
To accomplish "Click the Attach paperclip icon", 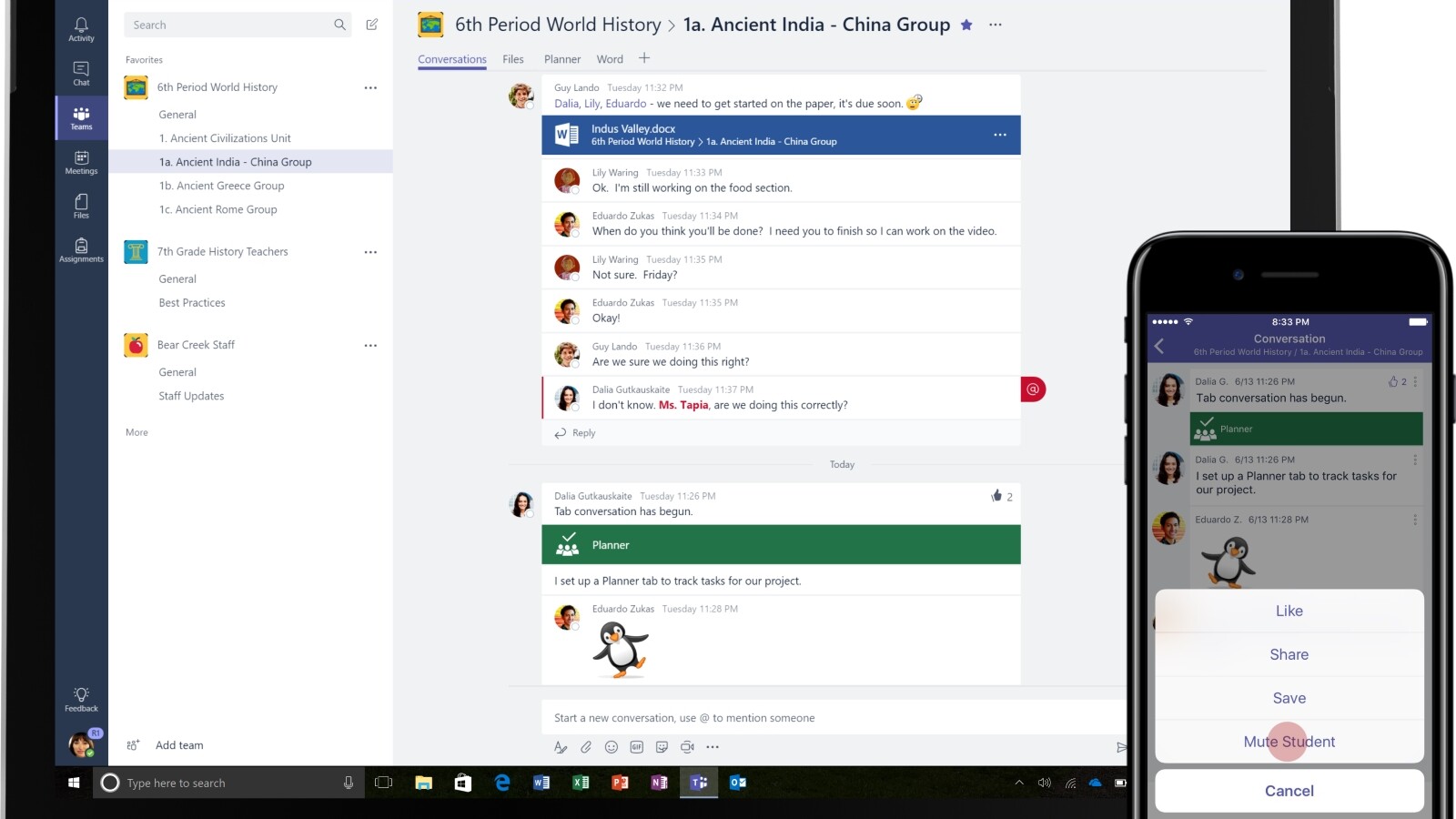I will [586, 747].
